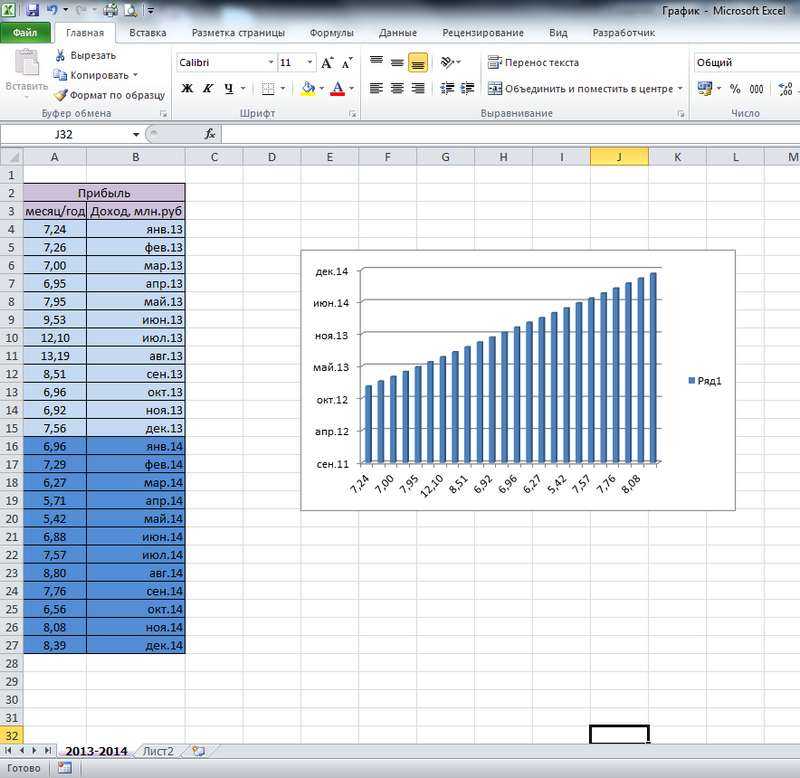This screenshot has height=778, width=800.
Task: Click the Borders icon in font group
Action: (x=268, y=88)
